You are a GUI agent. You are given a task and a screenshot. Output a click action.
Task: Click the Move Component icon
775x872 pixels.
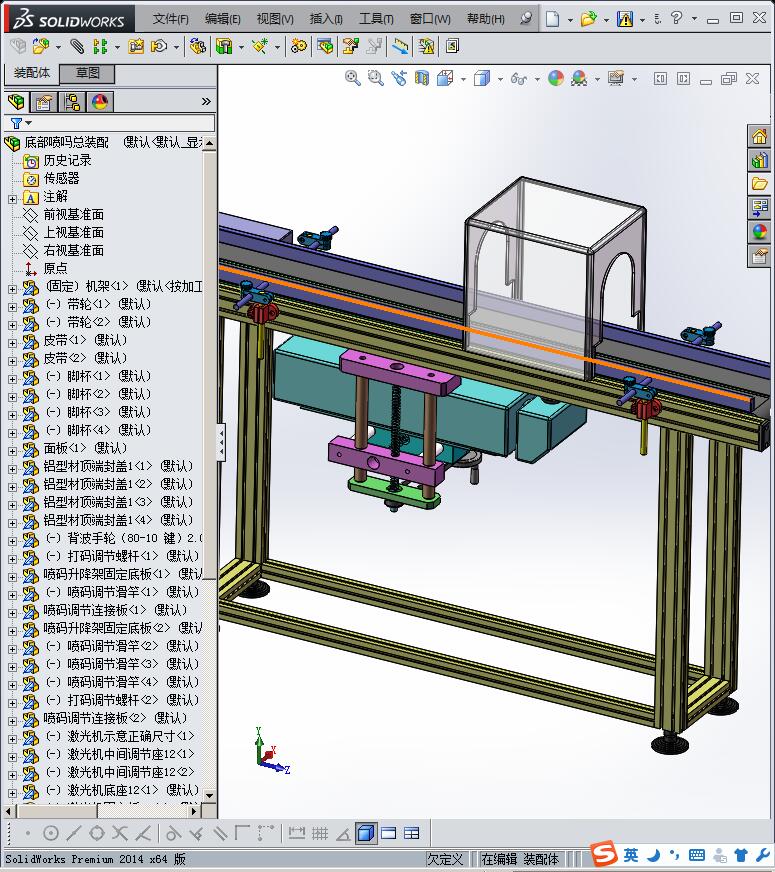160,46
